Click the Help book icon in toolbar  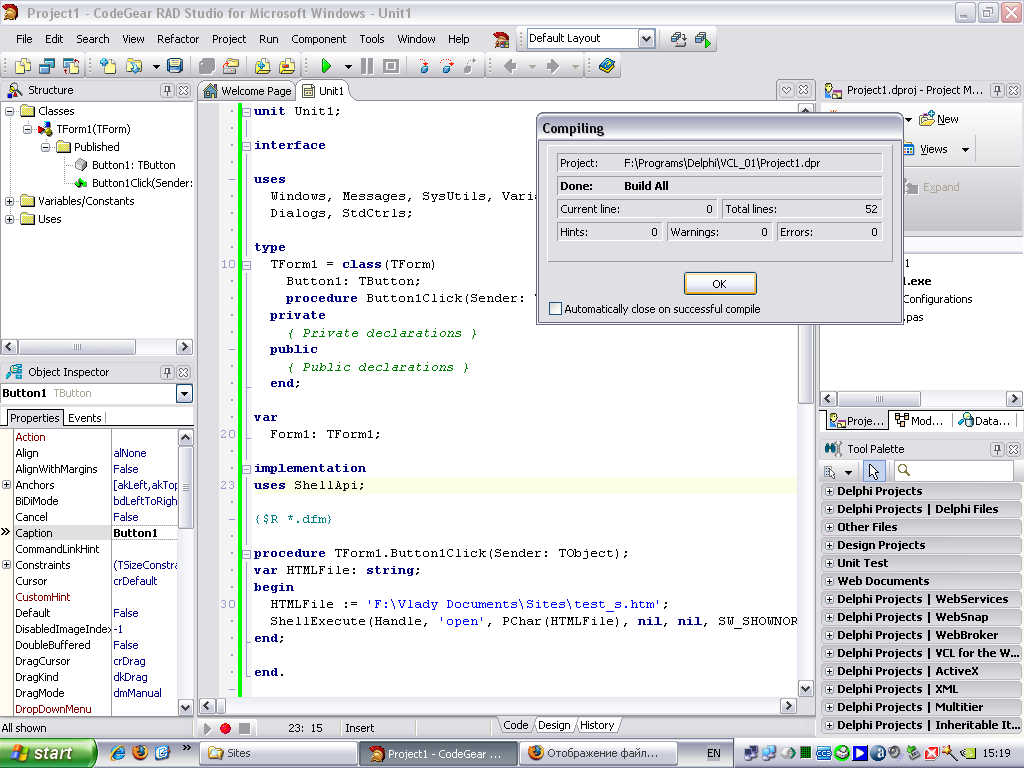[x=607, y=66]
